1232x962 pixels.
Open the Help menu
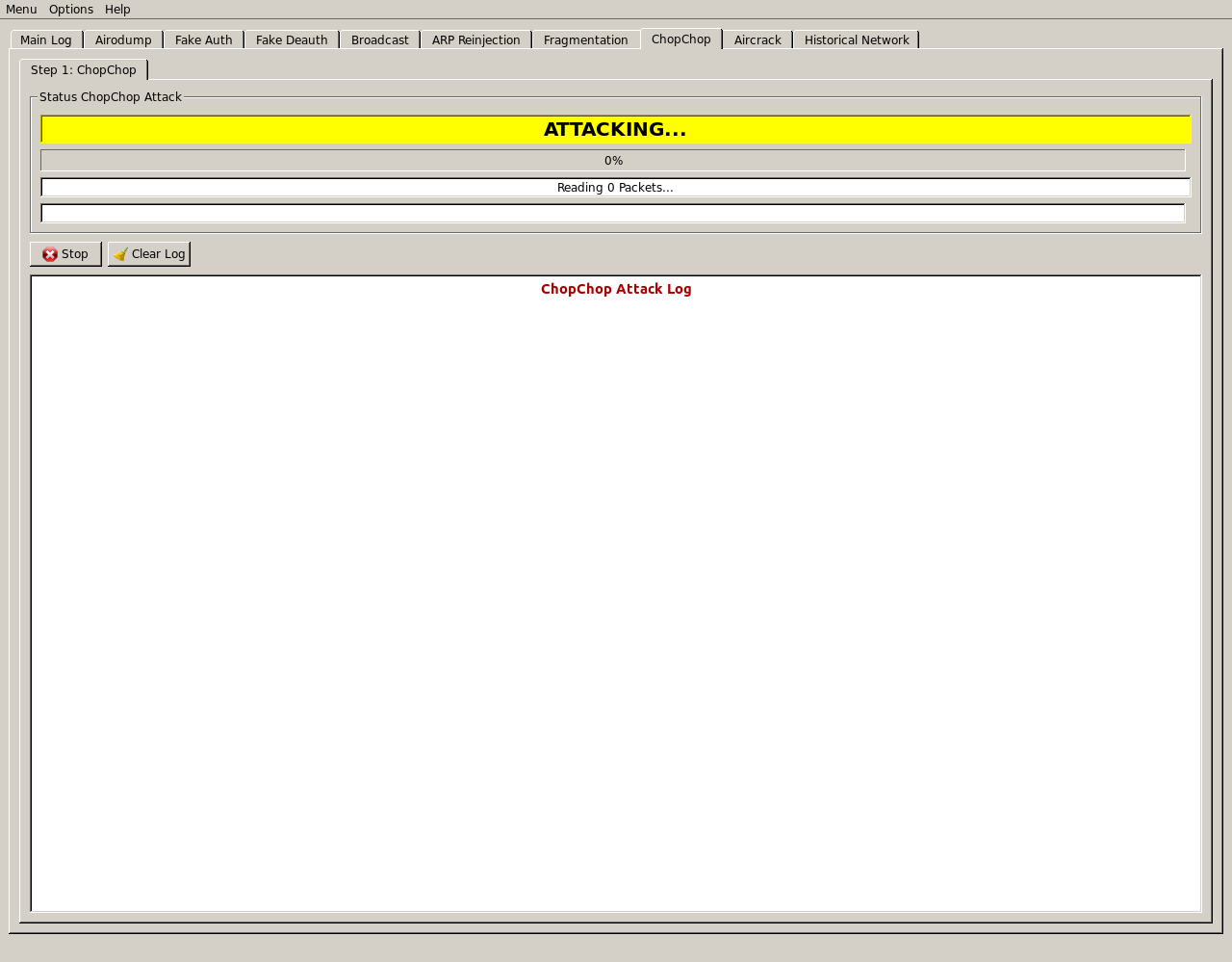(x=117, y=10)
